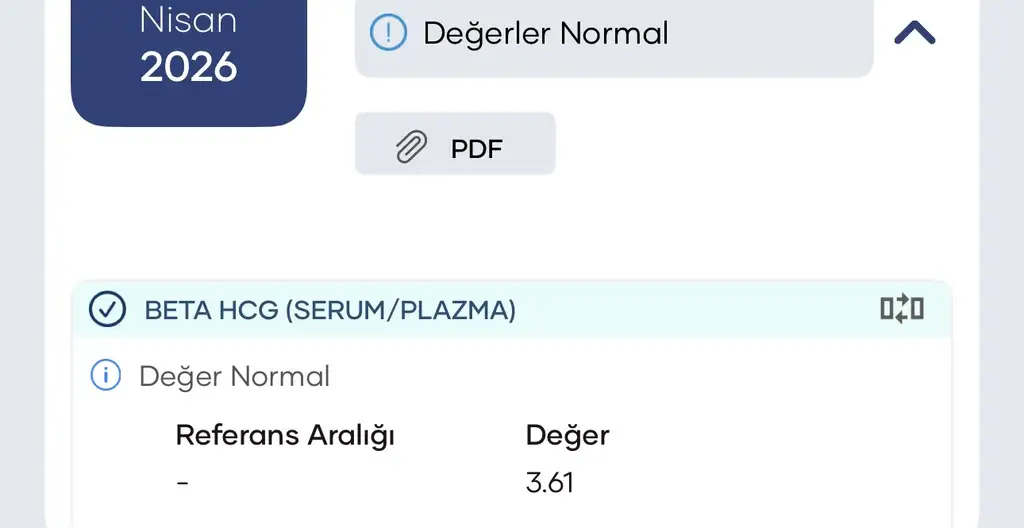Click the info icon beside Değer Normal
The image size is (1024, 528).
point(106,376)
